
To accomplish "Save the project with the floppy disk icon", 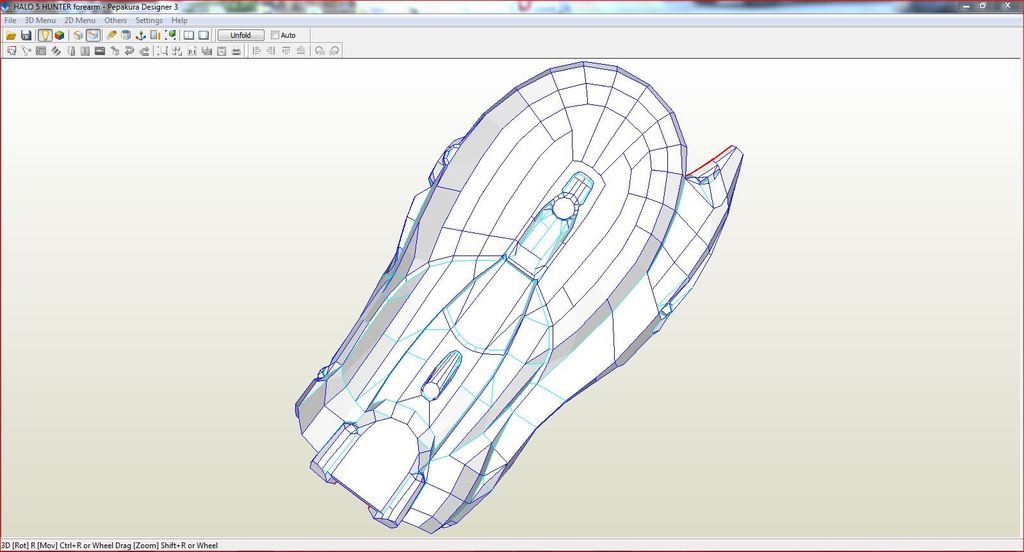I will point(26,35).
